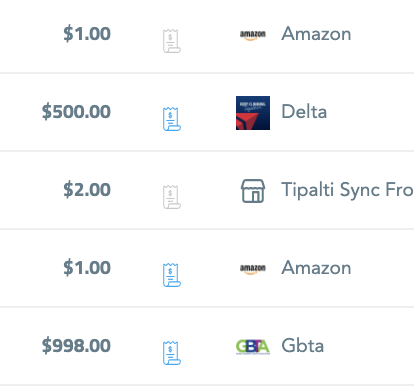414x386 pixels.
Task: Click the $1.00 amount beside the gray receipt
Action: pyautogui.click(x=87, y=34)
